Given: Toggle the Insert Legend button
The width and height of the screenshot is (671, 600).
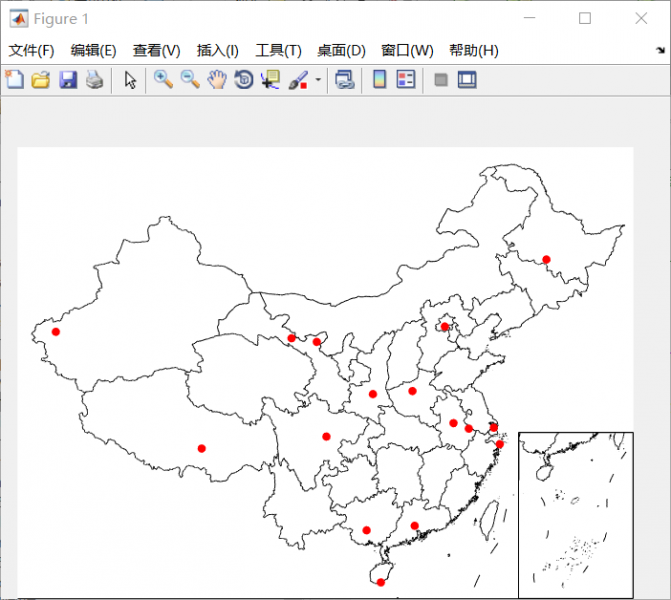Looking at the screenshot, I should tap(406, 80).
